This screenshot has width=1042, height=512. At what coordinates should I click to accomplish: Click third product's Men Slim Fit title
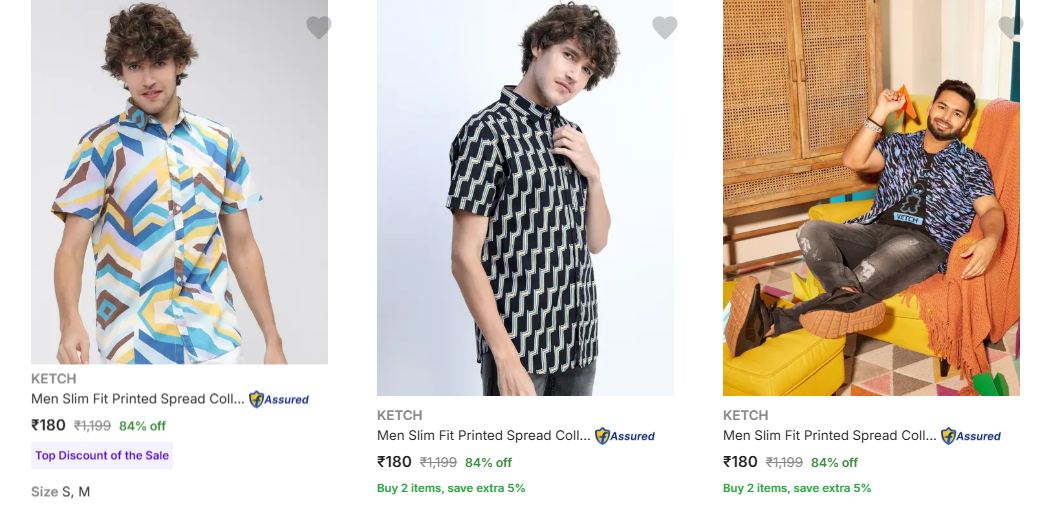830,436
